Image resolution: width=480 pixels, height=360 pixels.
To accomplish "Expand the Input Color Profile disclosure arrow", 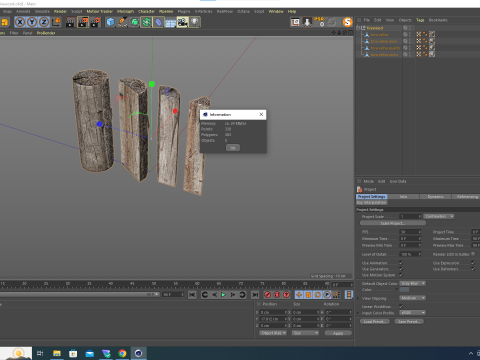I will pyautogui.click(x=358, y=313).
